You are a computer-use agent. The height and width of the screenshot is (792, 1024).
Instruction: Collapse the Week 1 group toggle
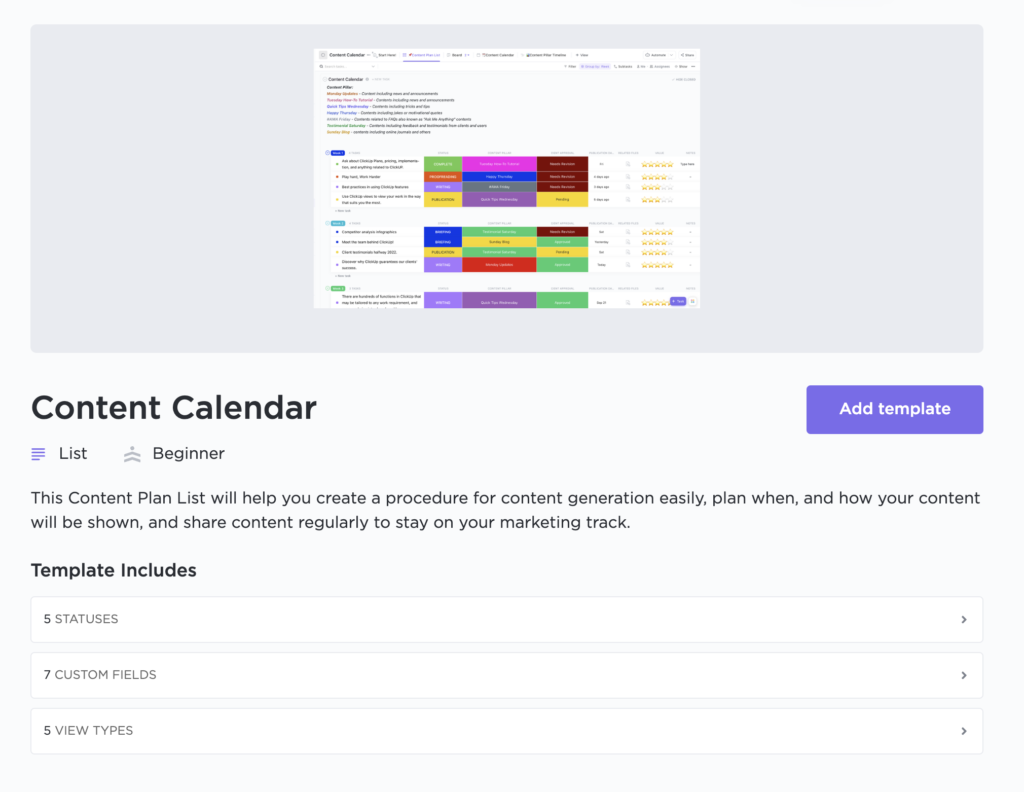328,153
